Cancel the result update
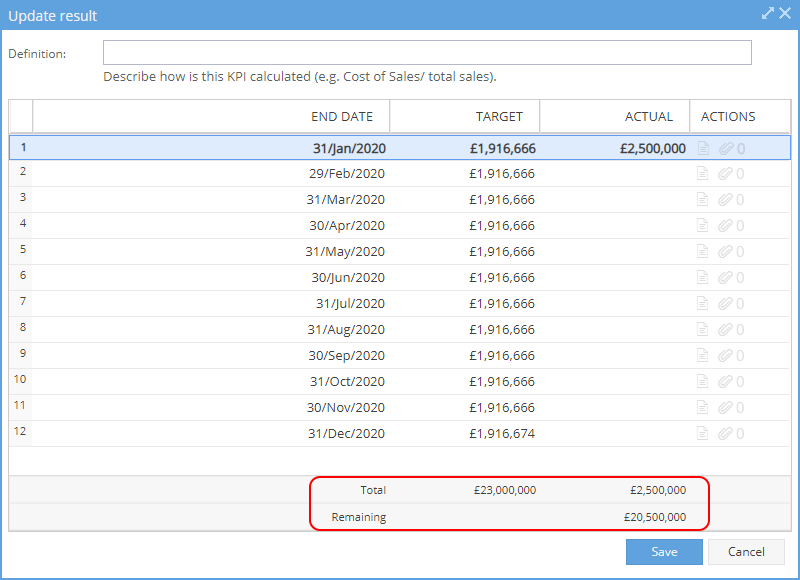Image resolution: width=800 pixels, height=580 pixels. click(x=746, y=552)
